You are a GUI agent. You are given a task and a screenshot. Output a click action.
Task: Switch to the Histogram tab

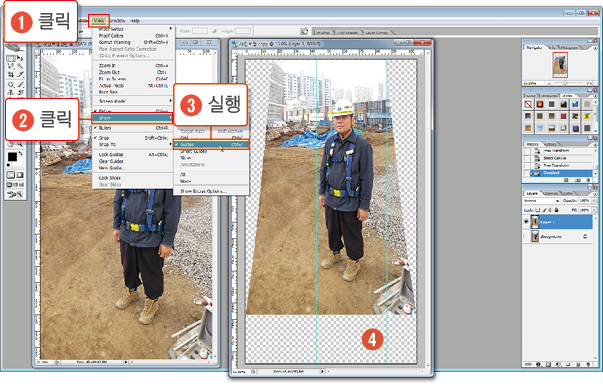pos(569,48)
